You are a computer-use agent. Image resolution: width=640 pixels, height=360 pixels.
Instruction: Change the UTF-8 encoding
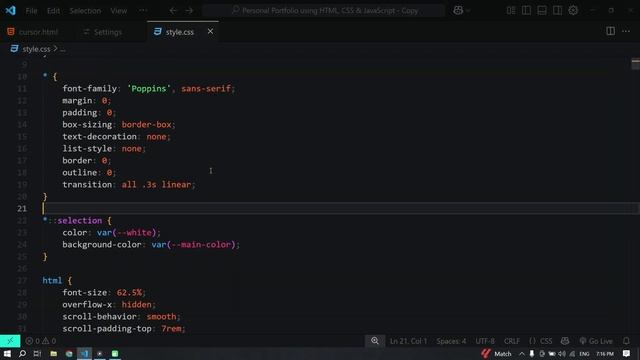tap(485, 341)
